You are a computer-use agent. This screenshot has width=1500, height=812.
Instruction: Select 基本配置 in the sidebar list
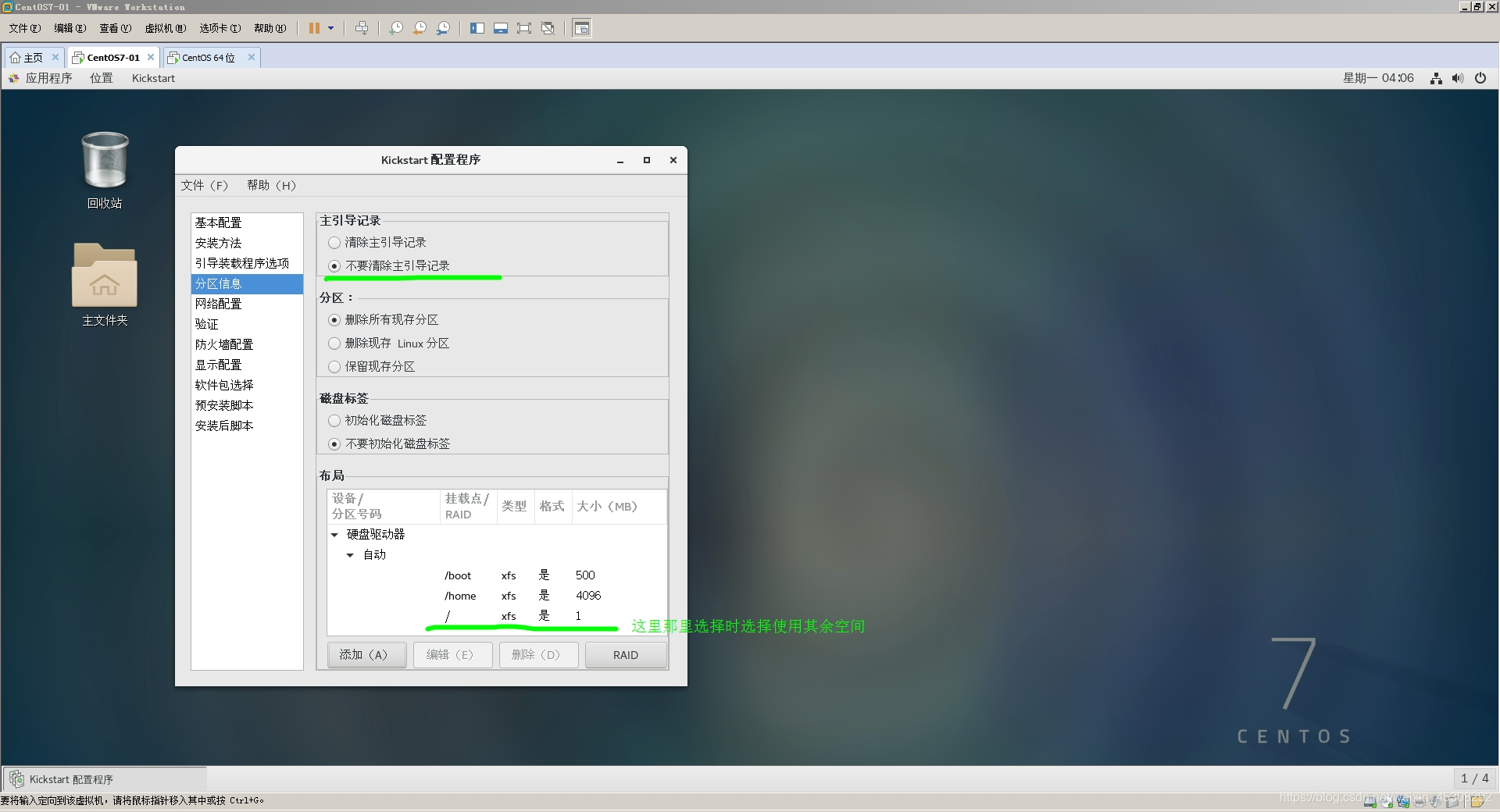[247, 223]
